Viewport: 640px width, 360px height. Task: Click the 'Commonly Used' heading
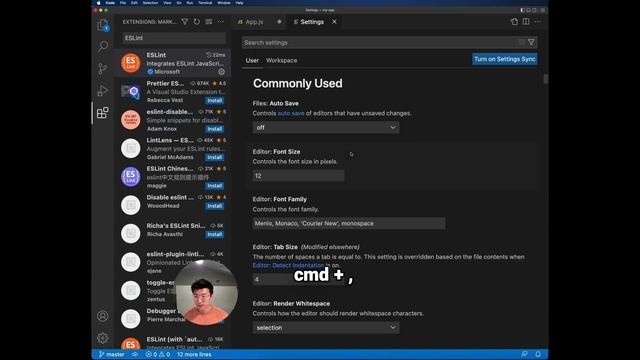pos(298,83)
